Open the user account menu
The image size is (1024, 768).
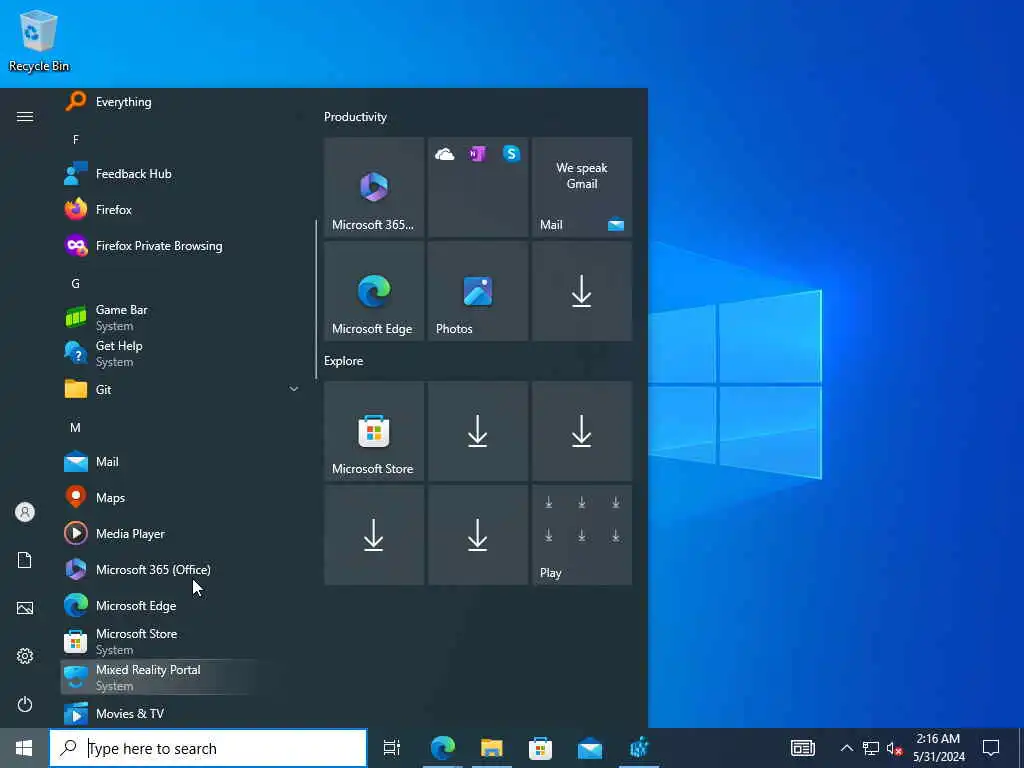[x=25, y=512]
